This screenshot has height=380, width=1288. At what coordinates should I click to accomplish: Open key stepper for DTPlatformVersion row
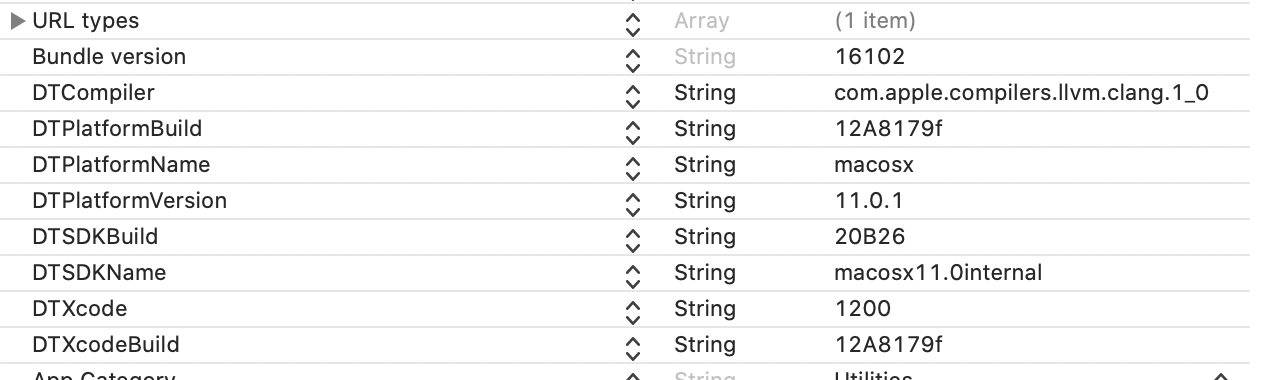pos(631,201)
